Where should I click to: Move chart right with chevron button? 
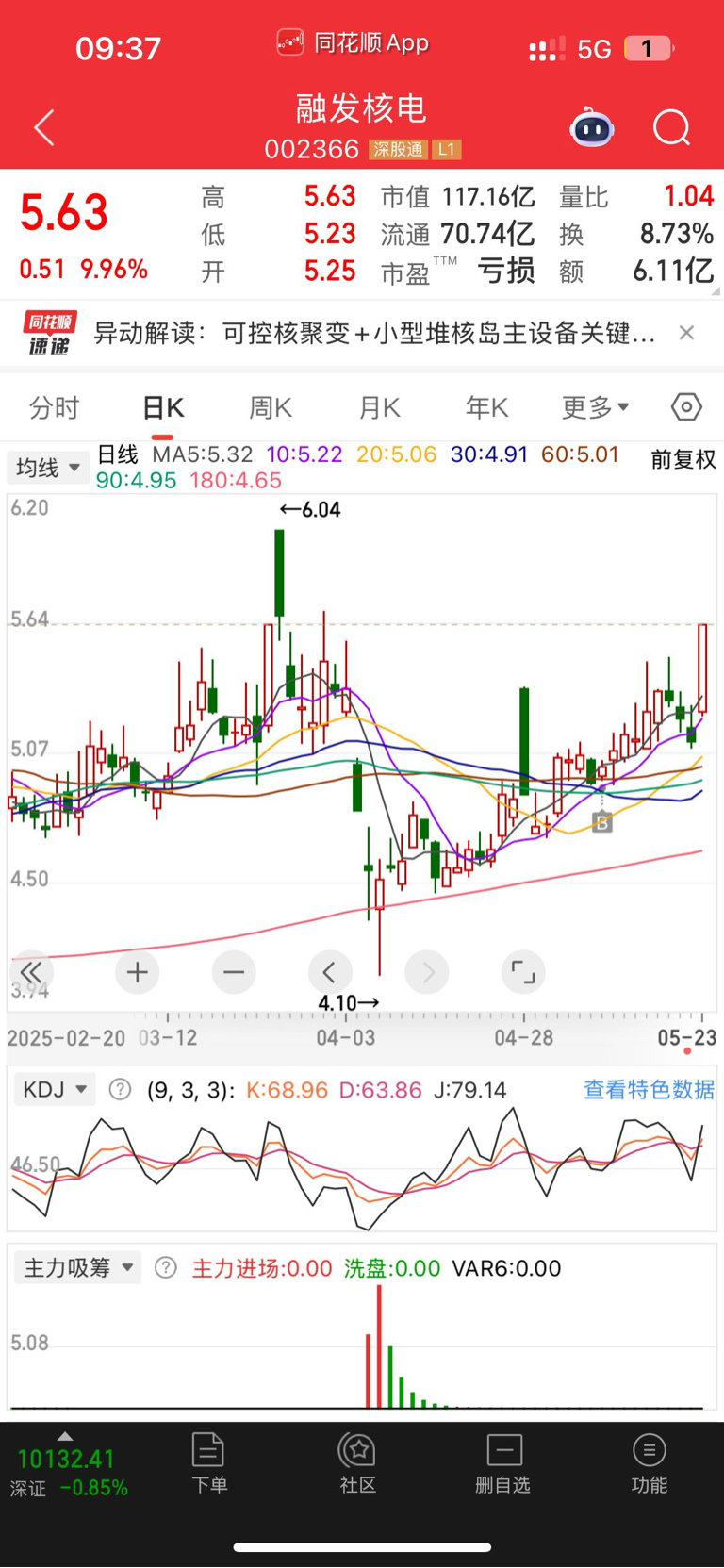pyautogui.click(x=427, y=972)
